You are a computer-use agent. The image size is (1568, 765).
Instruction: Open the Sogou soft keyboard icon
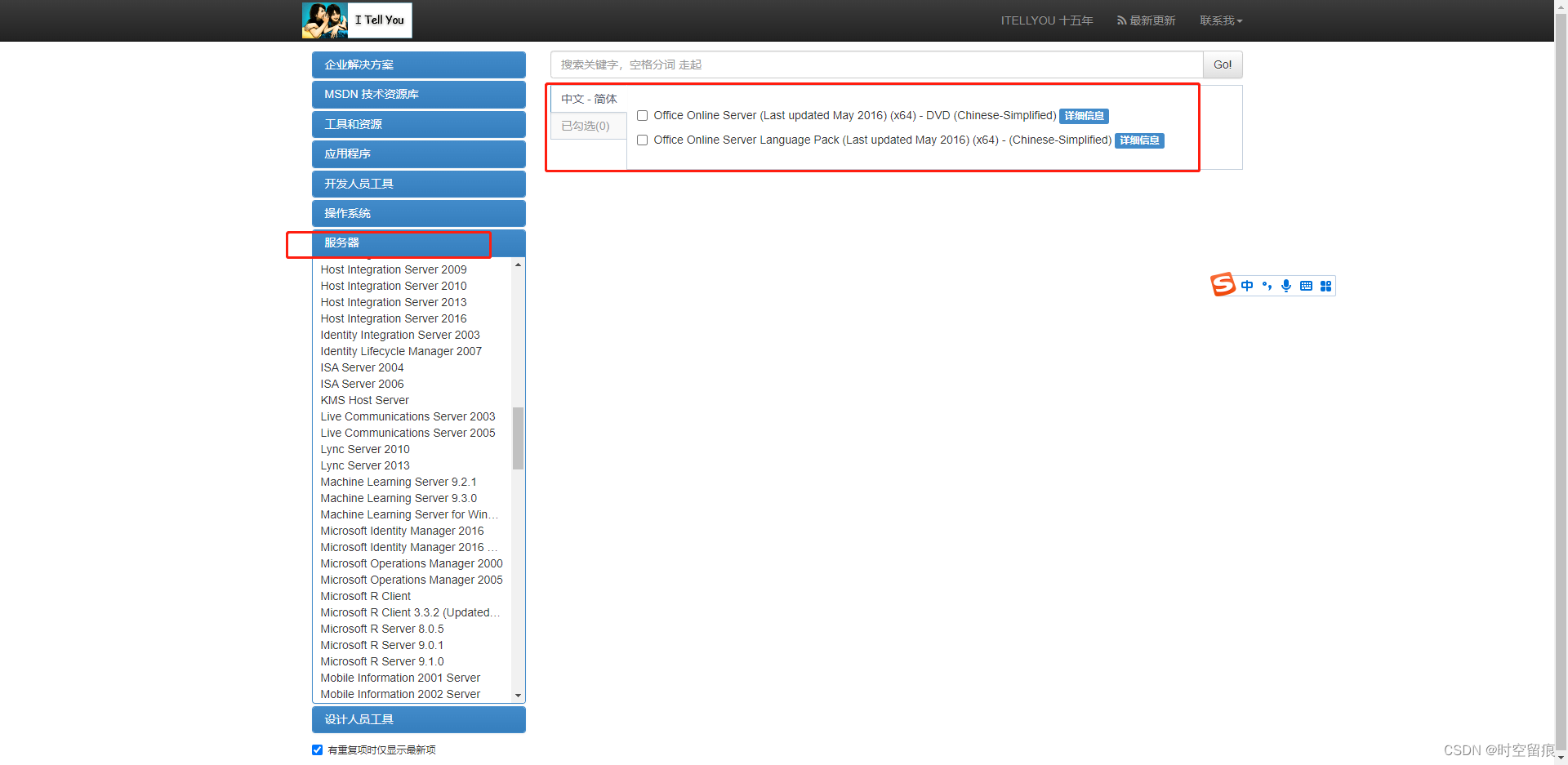[x=1306, y=286]
